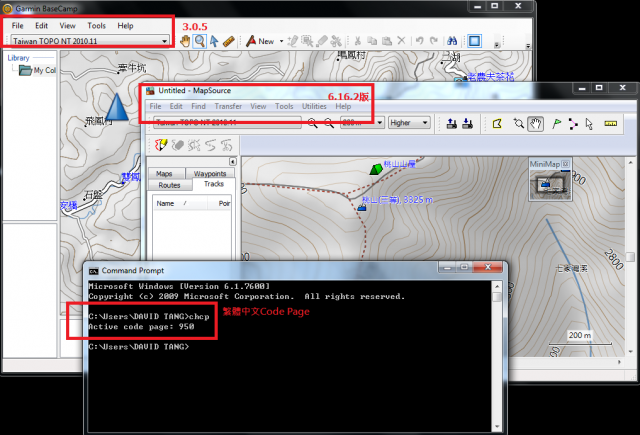This screenshot has width=640, height=435.
Task: Select the Track Draw pencil tool in MapSource
Action: (x=161, y=145)
